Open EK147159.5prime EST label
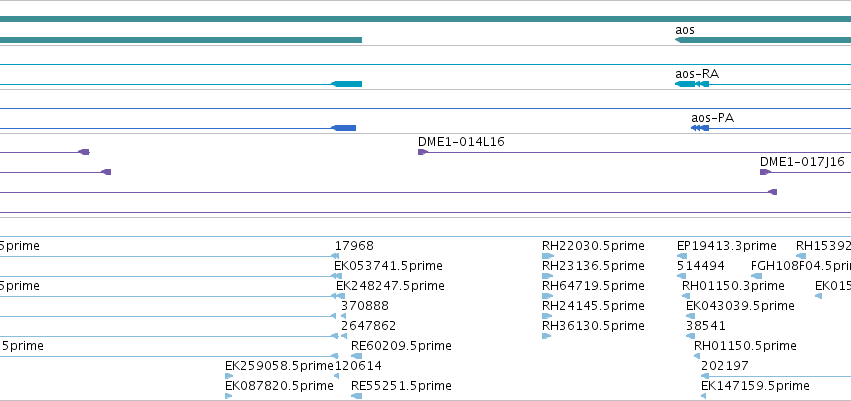Screen dimensions: 851x401 tap(755, 386)
